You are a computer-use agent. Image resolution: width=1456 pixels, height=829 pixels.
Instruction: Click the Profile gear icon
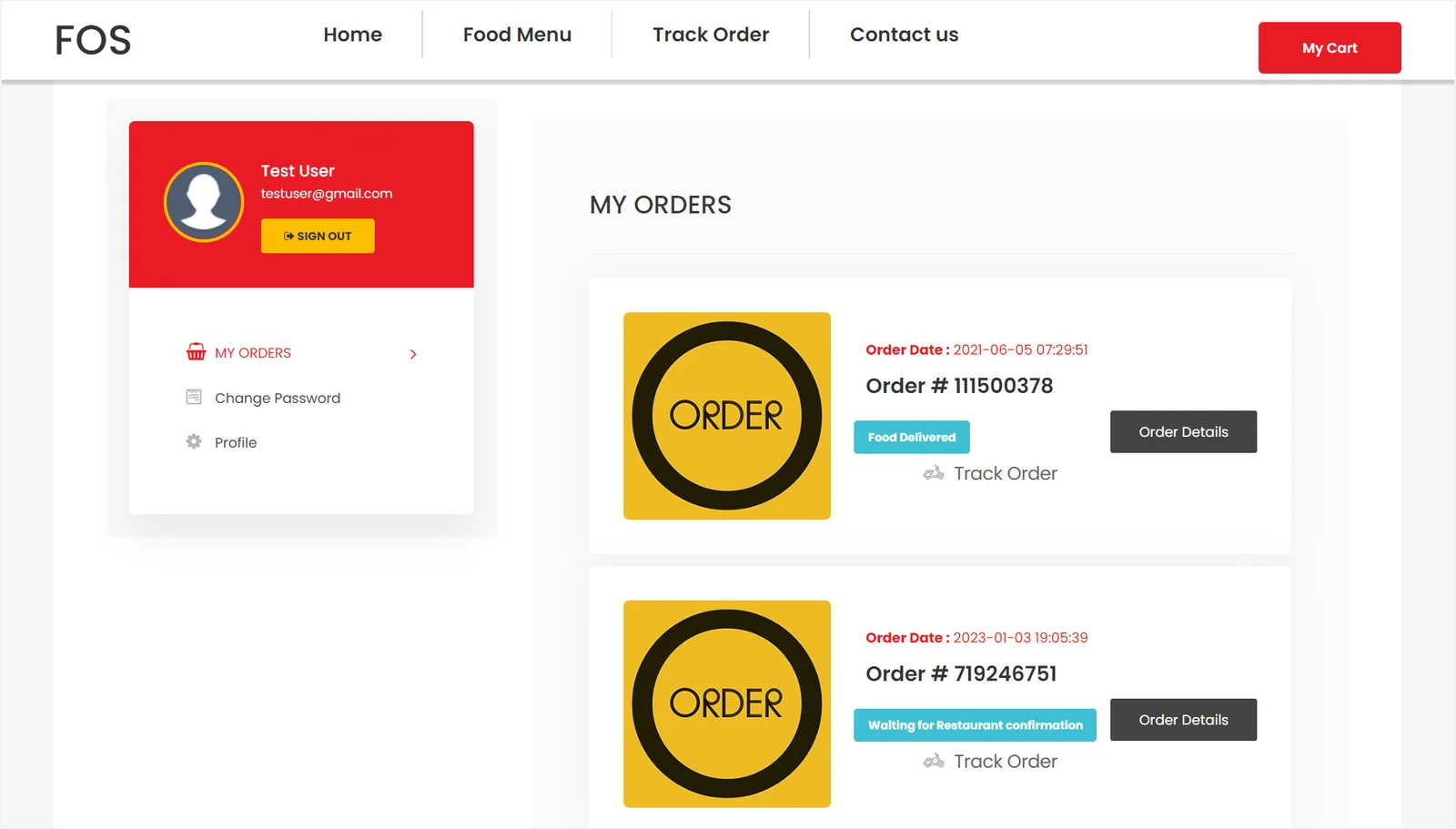pos(194,441)
